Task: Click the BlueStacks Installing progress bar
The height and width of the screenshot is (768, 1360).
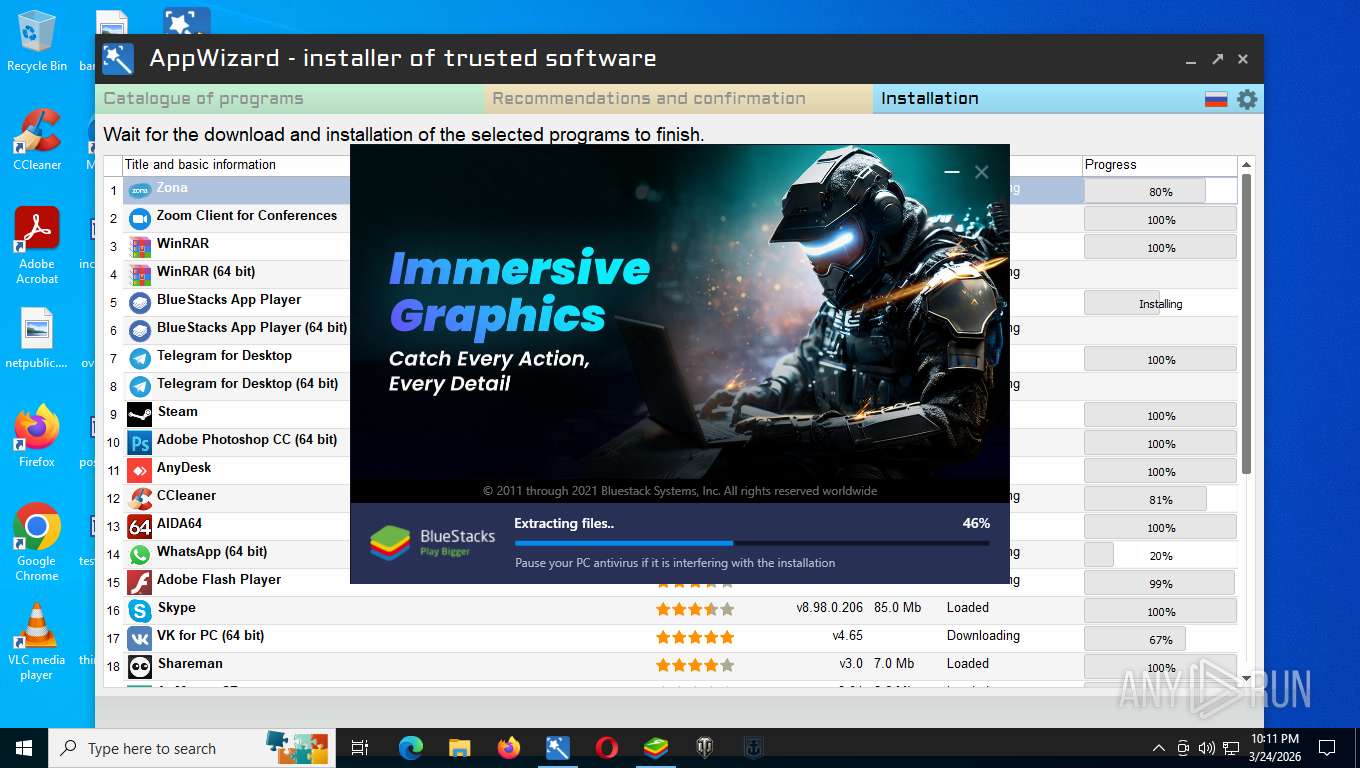Action: tap(1160, 303)
